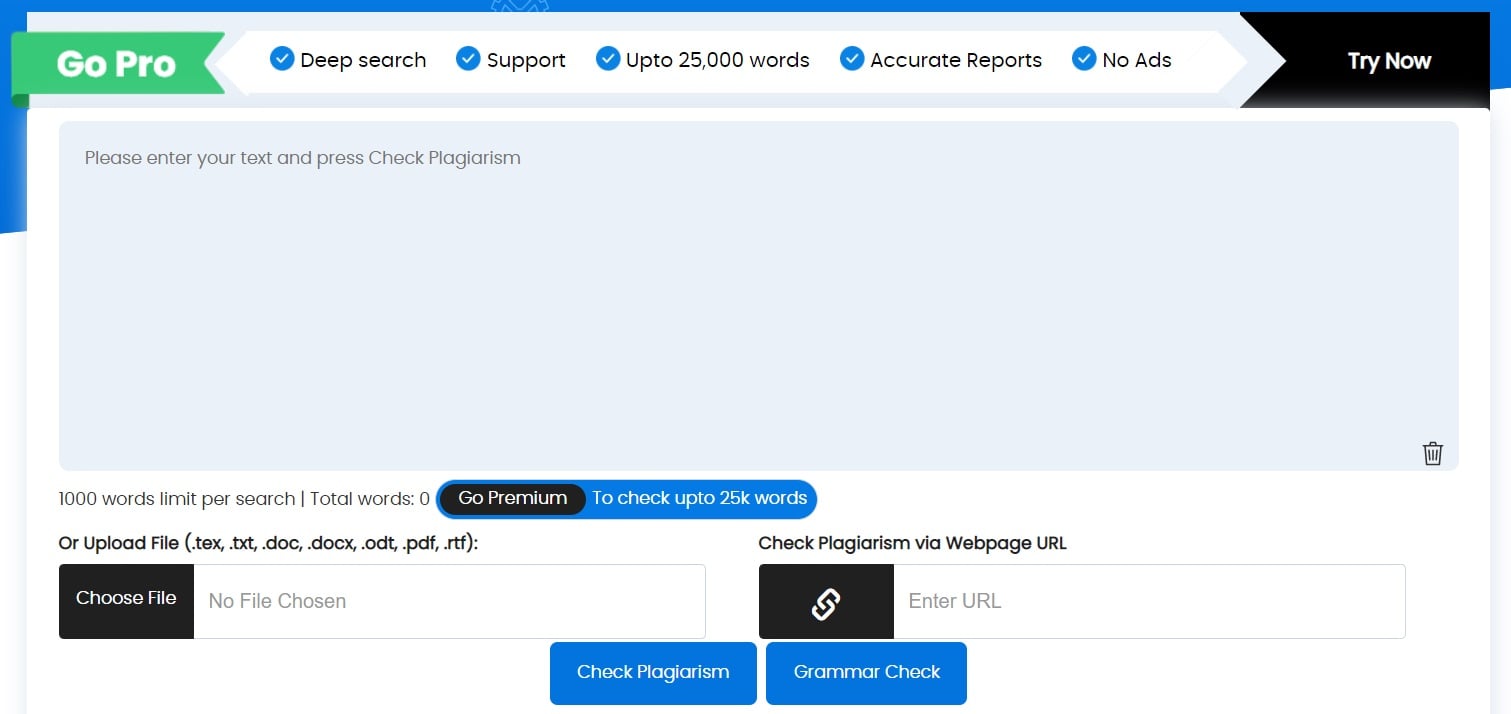
Task: Click the No File Chosen field
Action: [449, 602]
